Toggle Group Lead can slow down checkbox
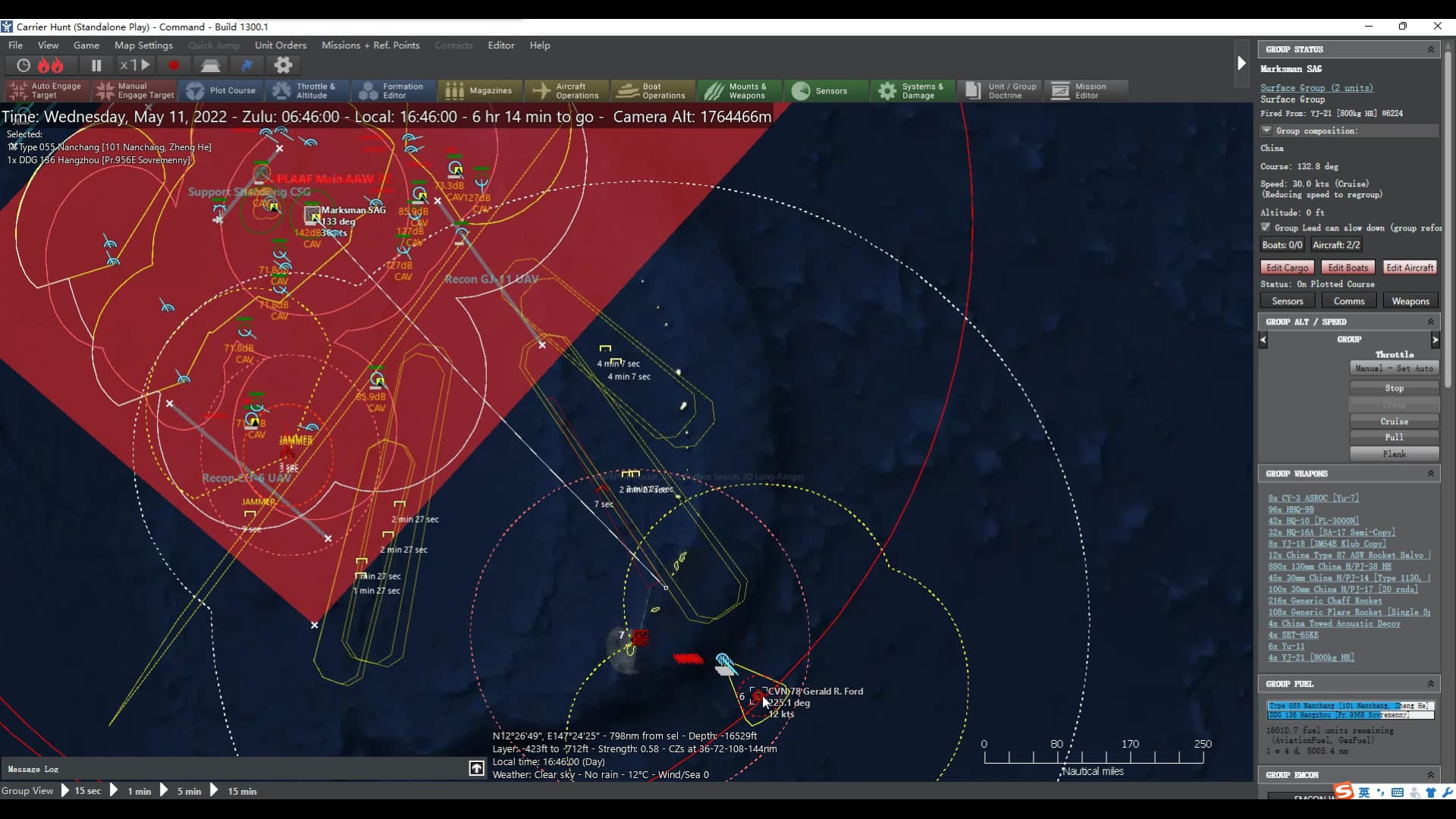This screenshot has width=1456, height=819. coord(1266,227)
